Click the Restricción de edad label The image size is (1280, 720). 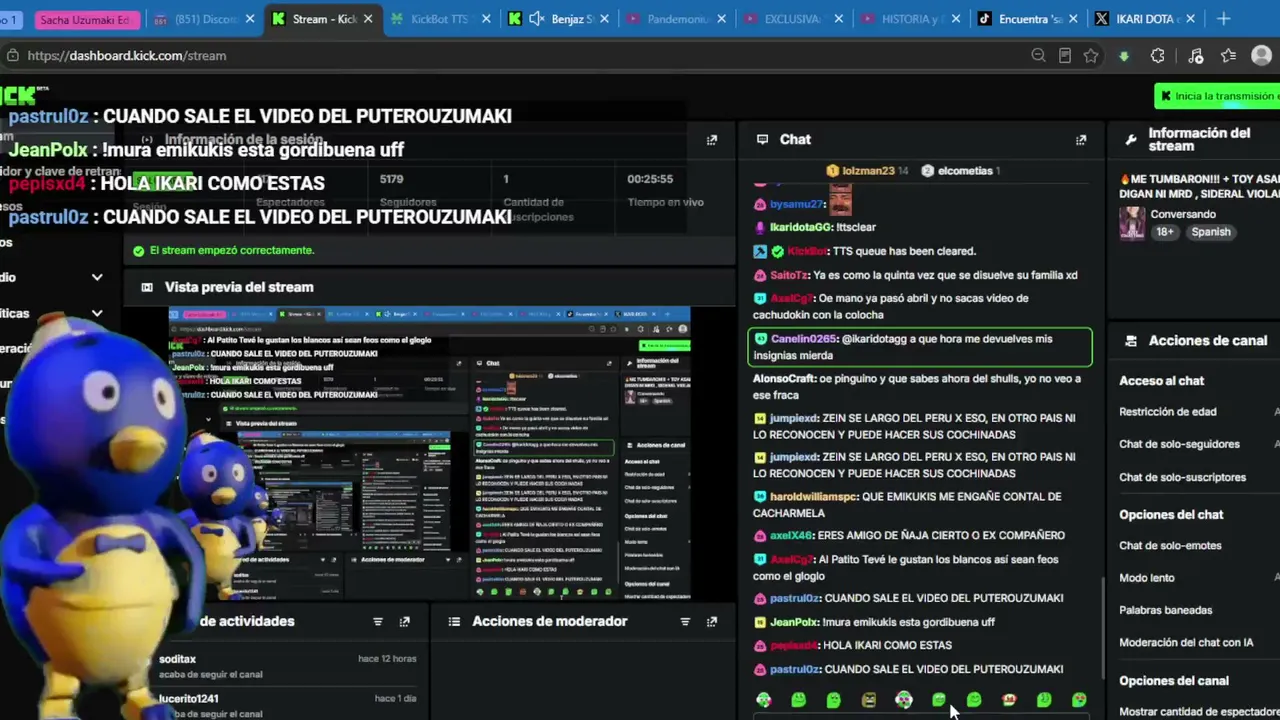(x=1168, y=412)
